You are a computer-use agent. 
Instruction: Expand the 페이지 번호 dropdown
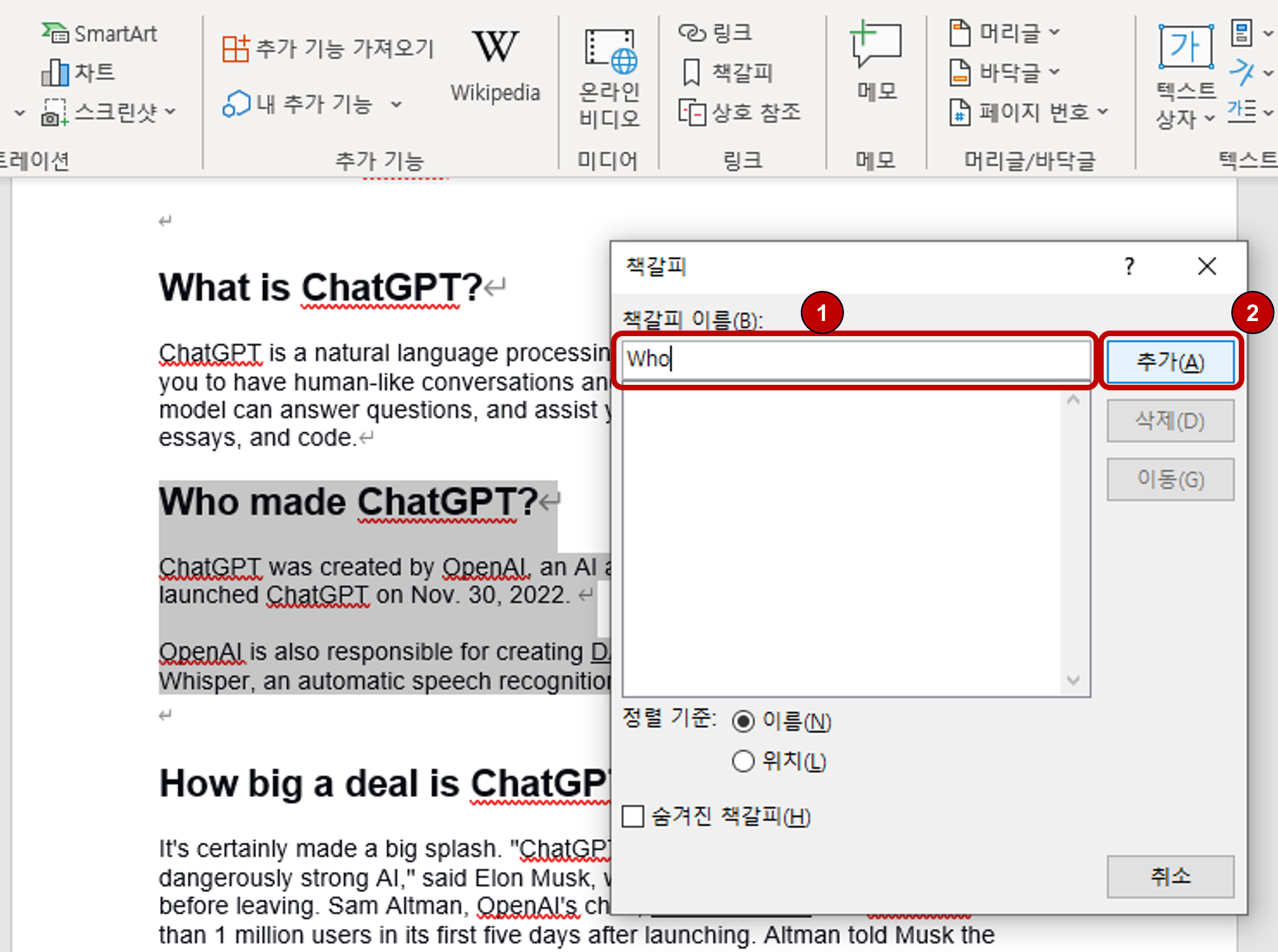click(x=1102, y=111)
